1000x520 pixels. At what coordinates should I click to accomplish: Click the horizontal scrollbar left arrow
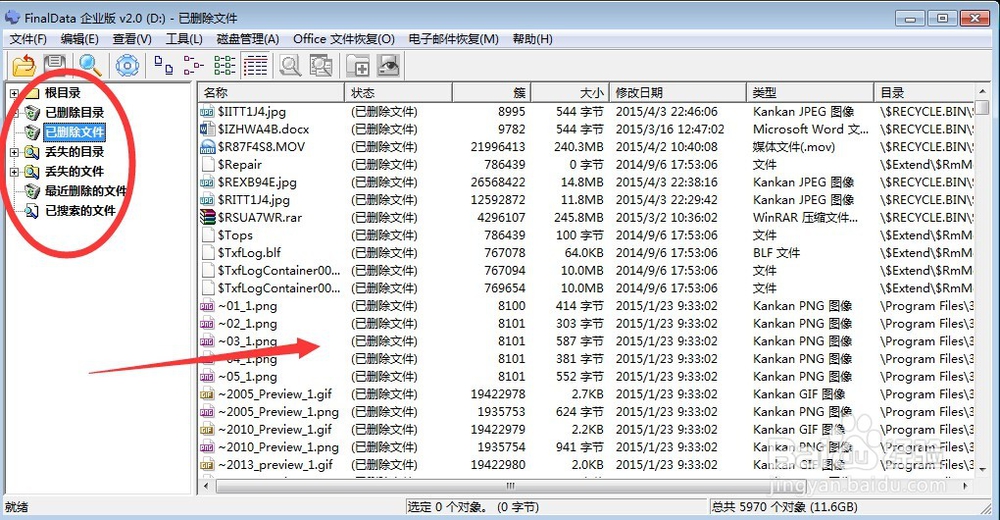tap(206, 486)
